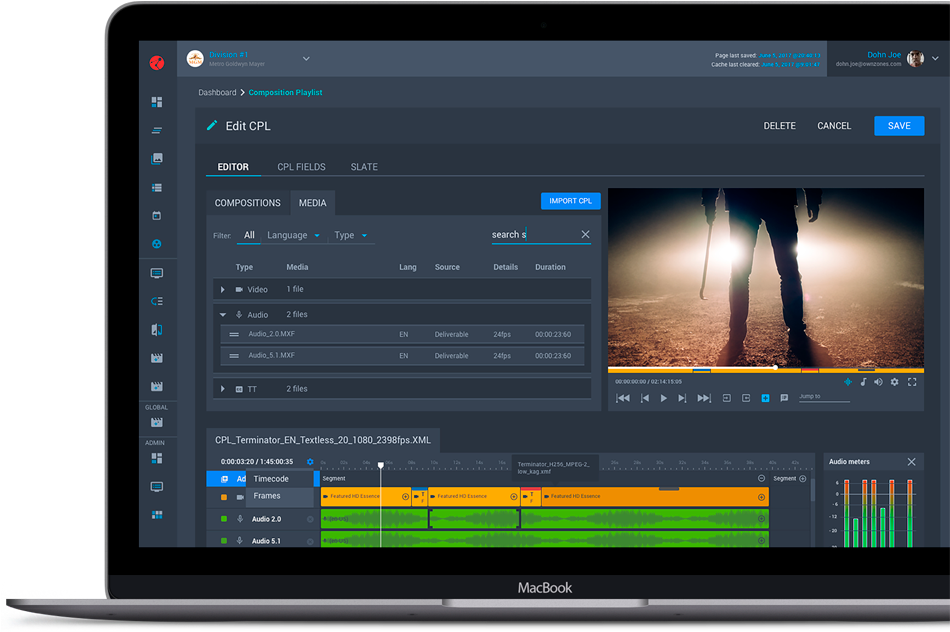Select the COMPOSITIONS tab
Screen dimensions: 950x632
(x=248, y=203)
